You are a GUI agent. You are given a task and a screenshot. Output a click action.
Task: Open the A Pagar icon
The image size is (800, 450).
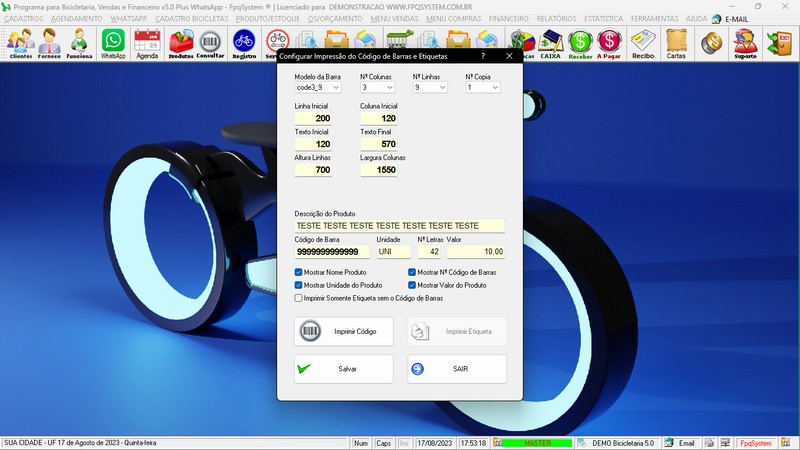click(609, 43)
